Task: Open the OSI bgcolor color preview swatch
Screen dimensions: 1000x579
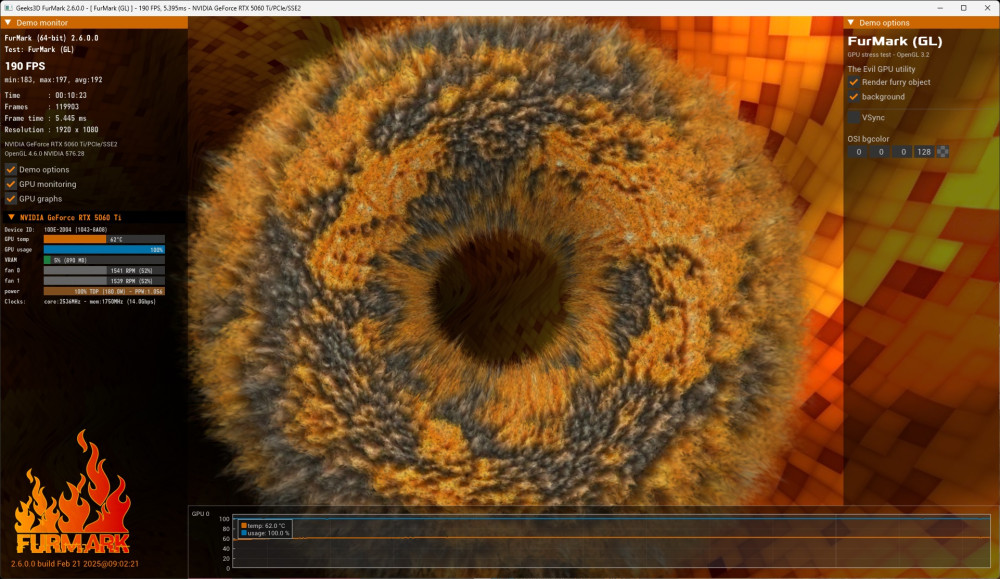Action: click(943, 152)
